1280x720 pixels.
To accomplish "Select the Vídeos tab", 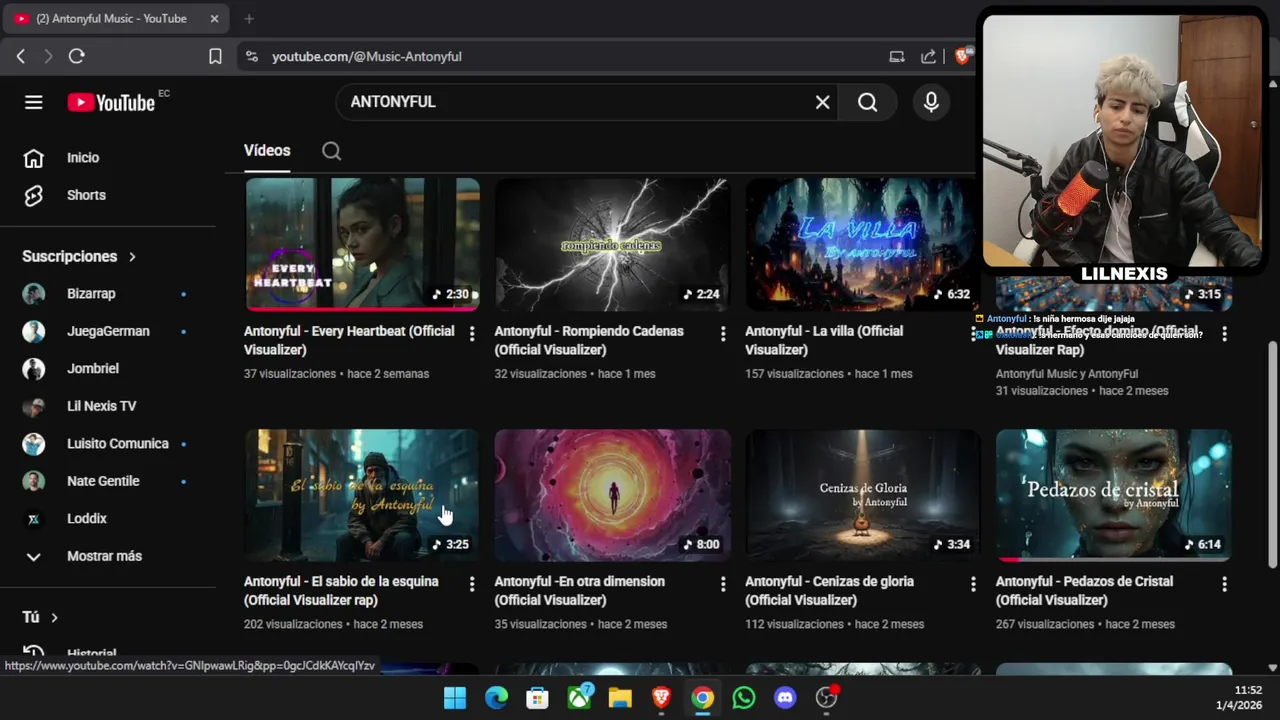I will click(x=267, y=151).
